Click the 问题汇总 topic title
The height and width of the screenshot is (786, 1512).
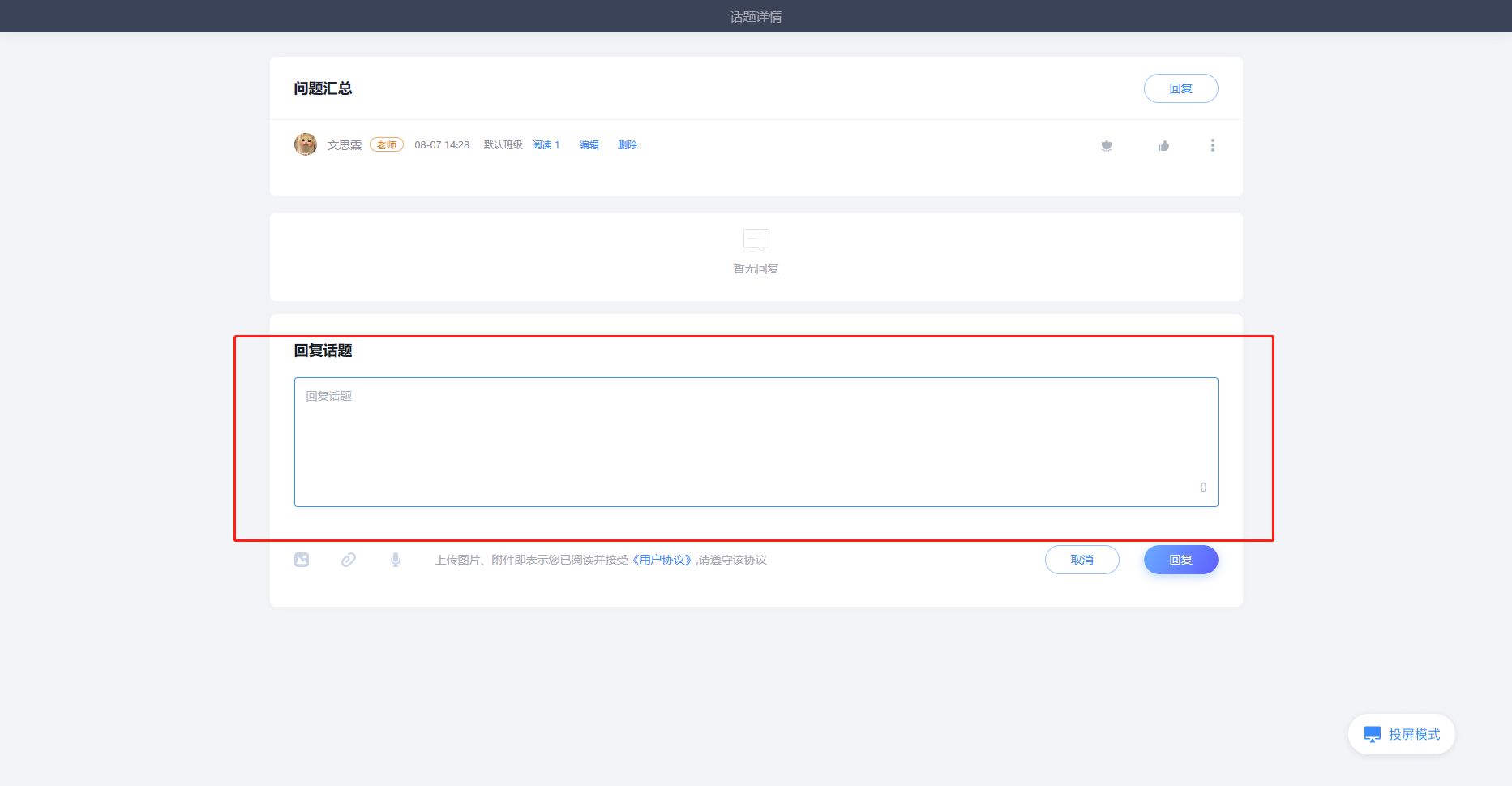[x=323, y=88]
